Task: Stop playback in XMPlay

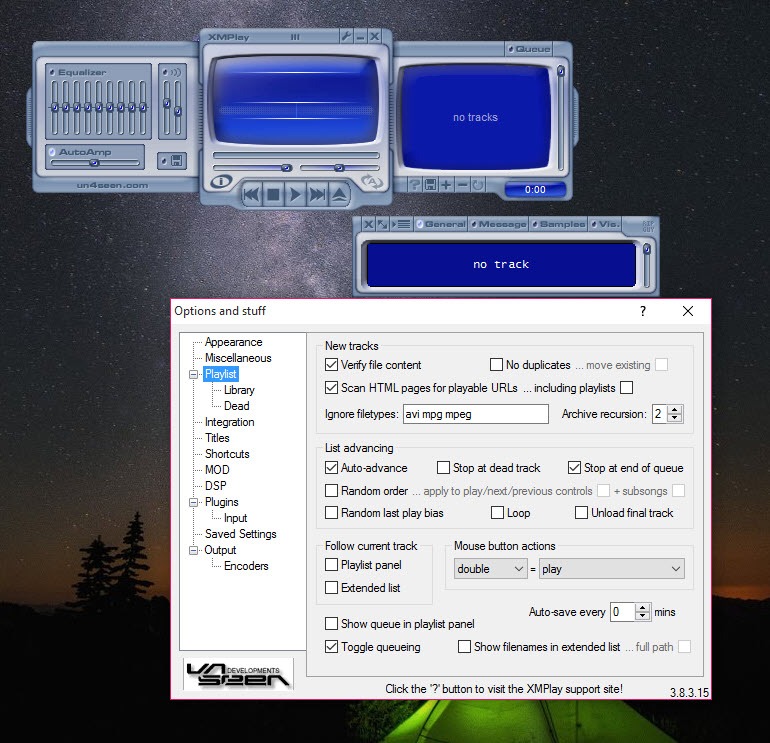Action: pyautogui.click(x=273, y=195)
